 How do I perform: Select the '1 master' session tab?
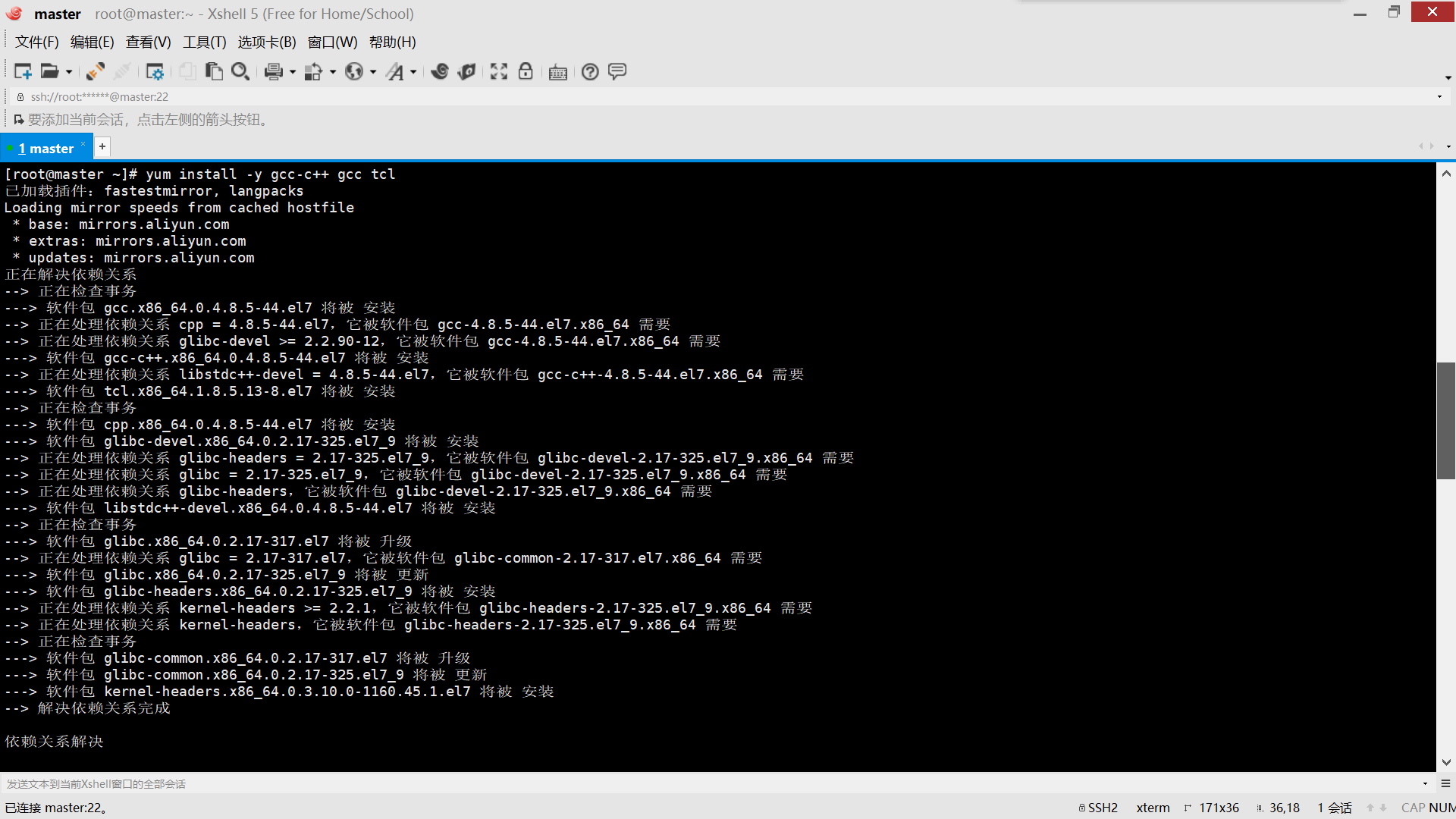click(46, 148)
